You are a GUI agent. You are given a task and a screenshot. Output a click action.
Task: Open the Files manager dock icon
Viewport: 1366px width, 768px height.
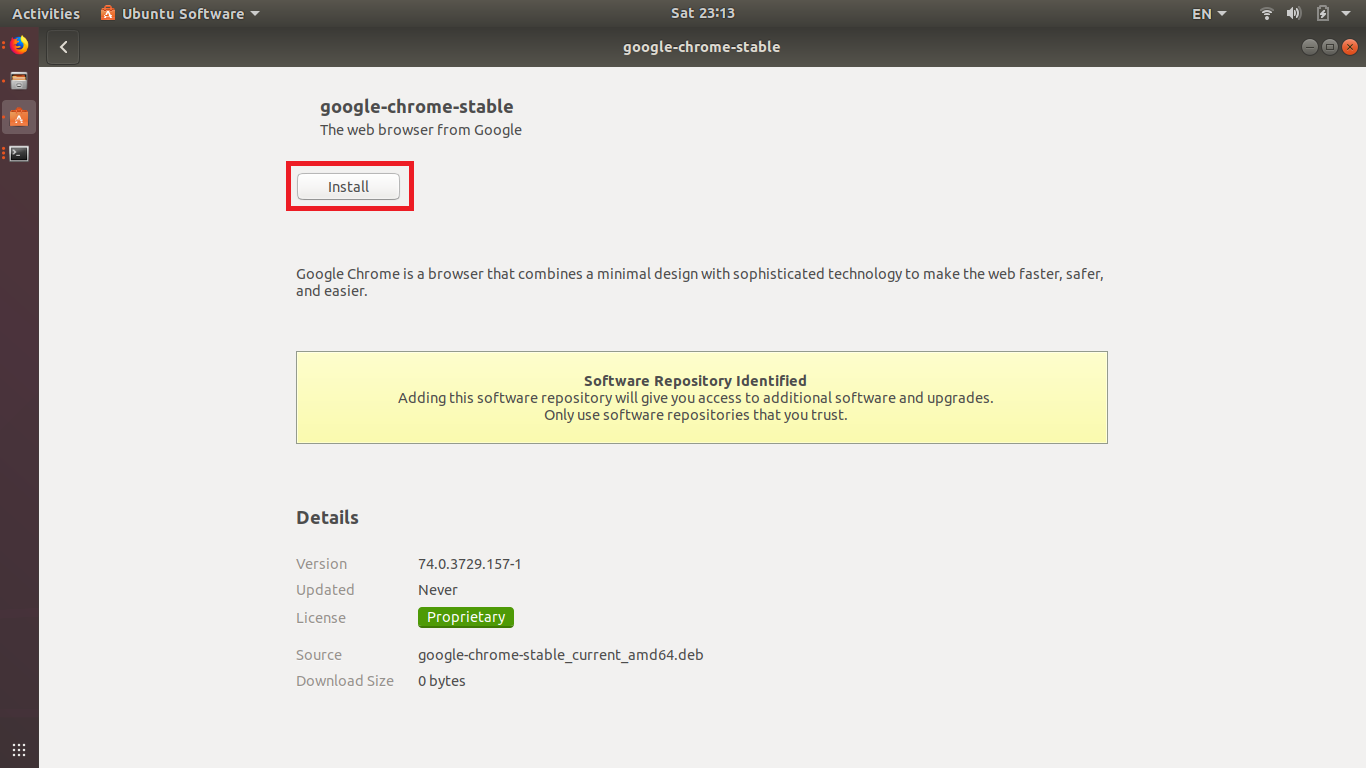[19, 81]
